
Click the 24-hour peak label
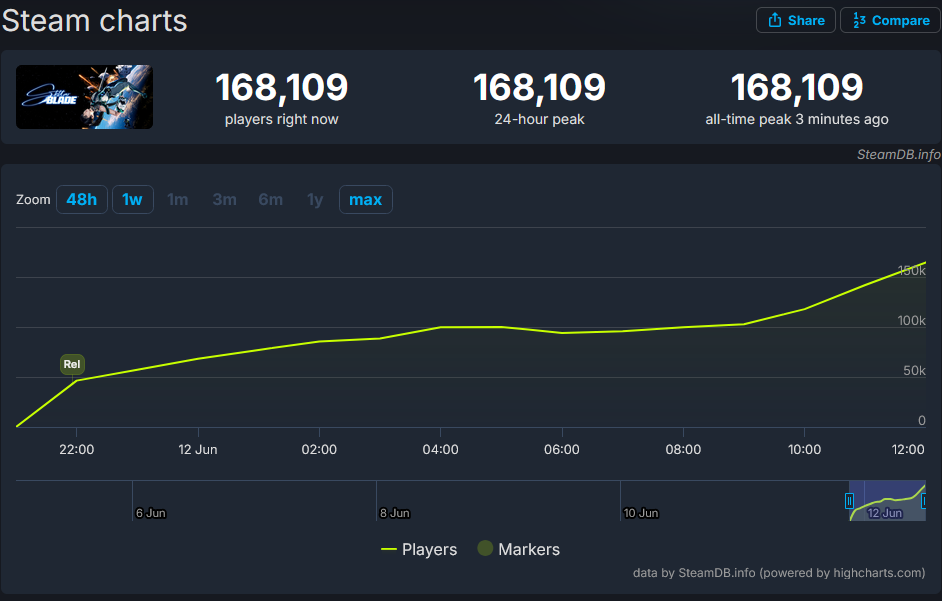pos(539,120)
